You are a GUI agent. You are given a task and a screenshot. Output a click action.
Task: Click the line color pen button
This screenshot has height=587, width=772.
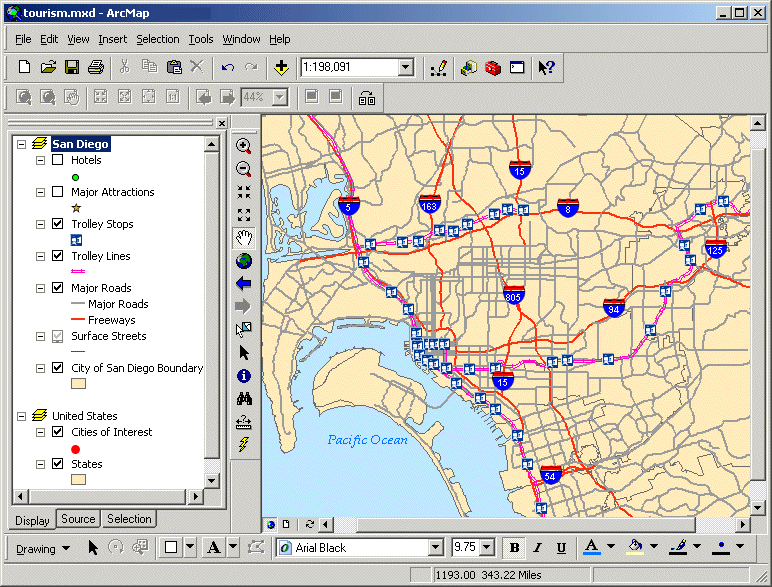[678, 547]
